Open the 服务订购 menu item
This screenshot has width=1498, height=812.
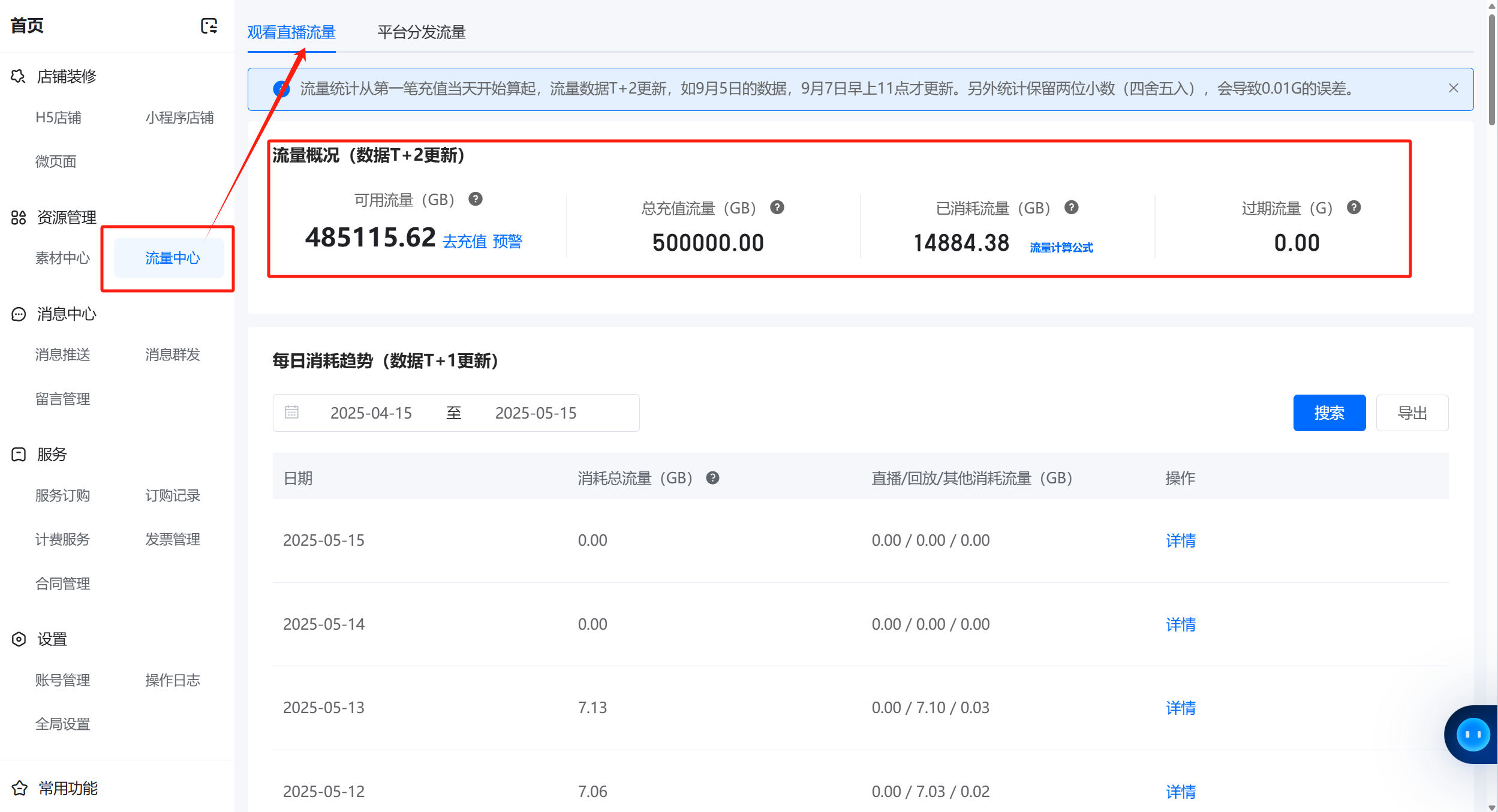(62, 495)
